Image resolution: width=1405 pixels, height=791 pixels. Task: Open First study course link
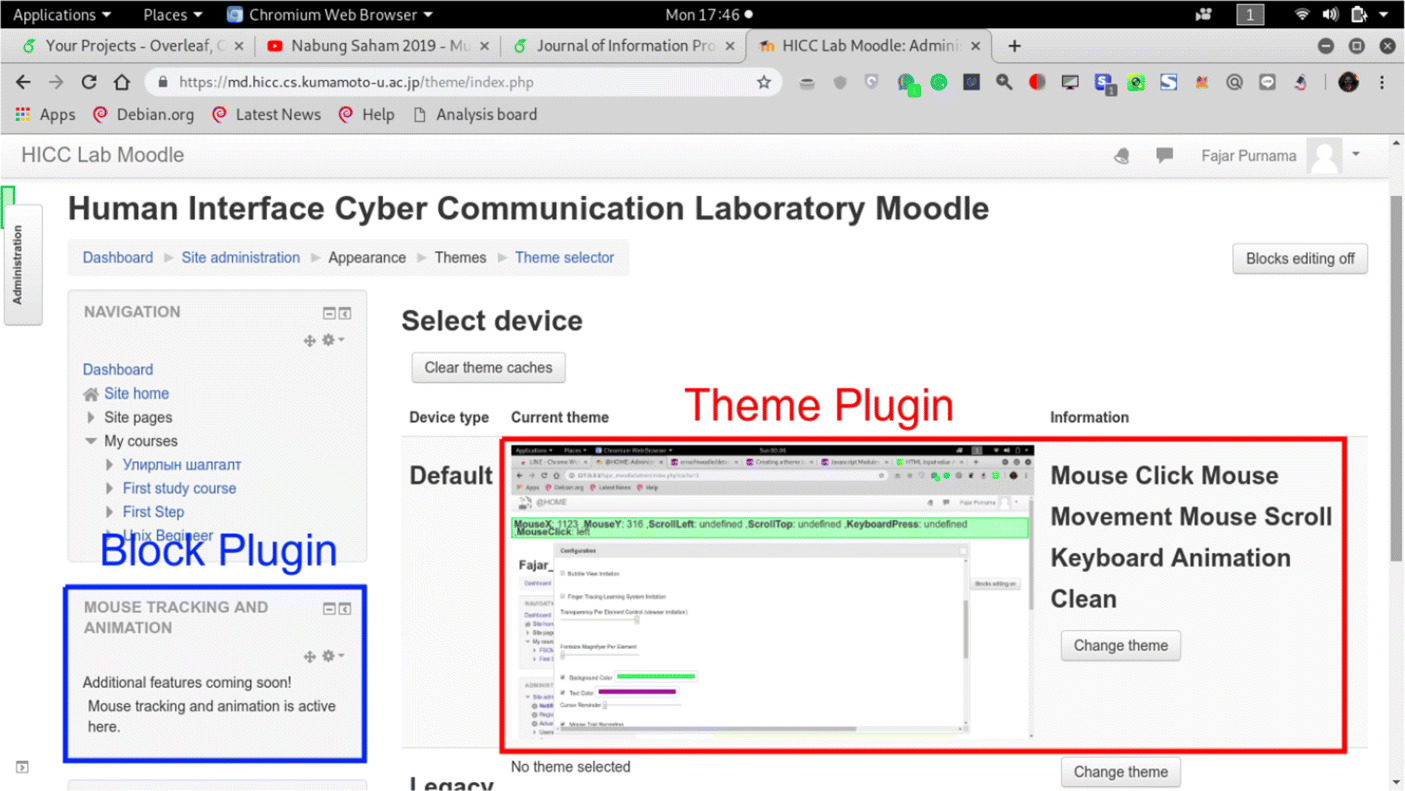point(179,489)
